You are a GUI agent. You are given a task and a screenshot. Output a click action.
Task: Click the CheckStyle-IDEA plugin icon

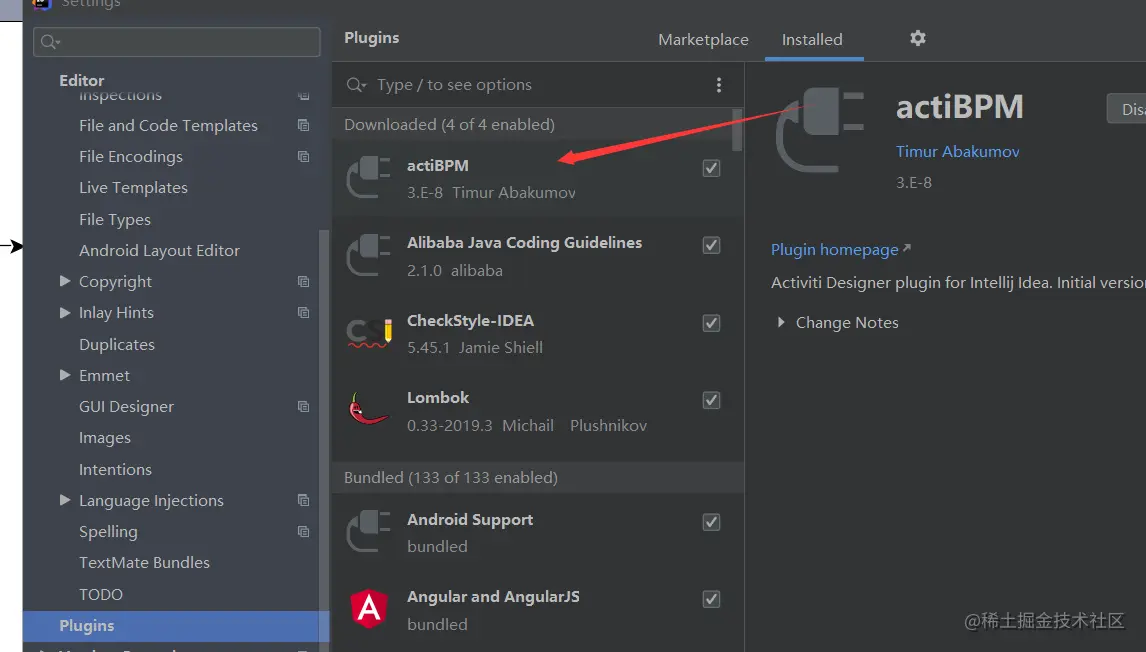coord(368,333)
